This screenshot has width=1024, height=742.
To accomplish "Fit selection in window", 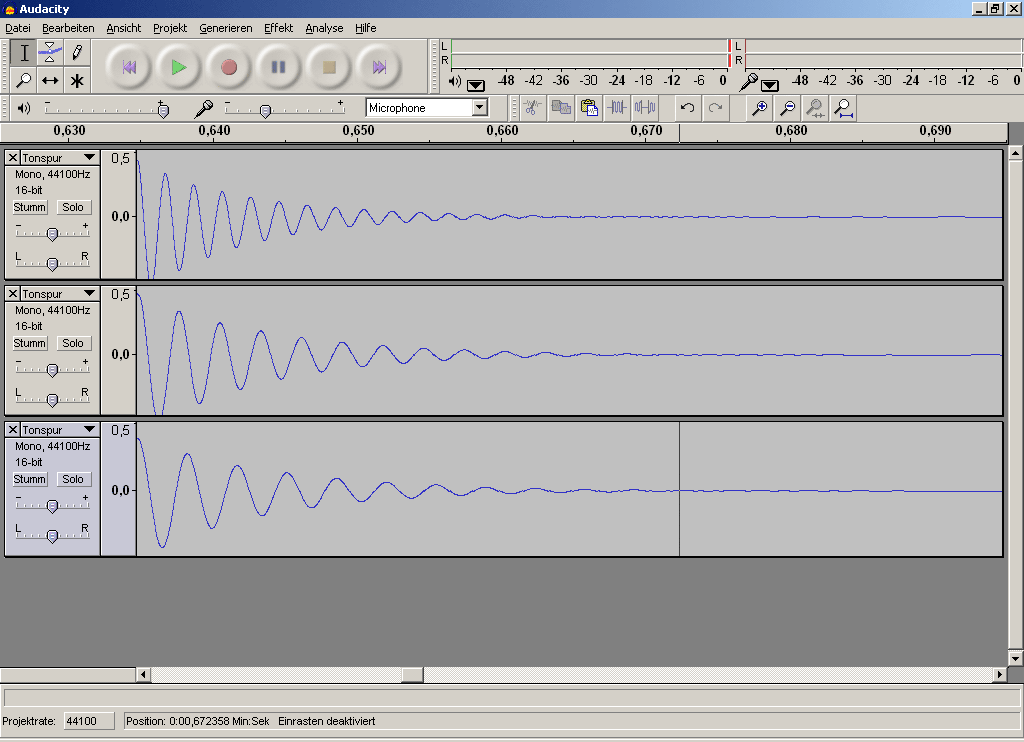I will [815, 108].
